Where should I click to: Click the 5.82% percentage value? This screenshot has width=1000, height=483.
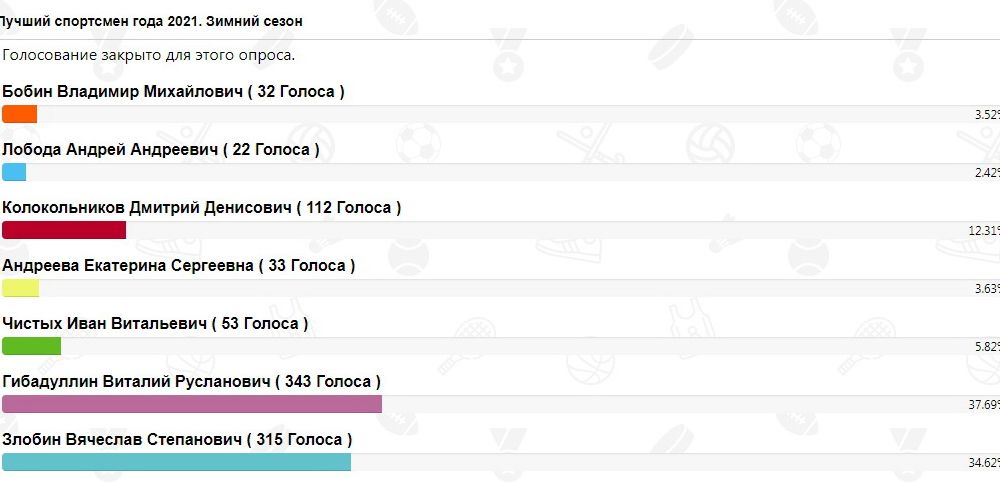[x=987, y=347]
